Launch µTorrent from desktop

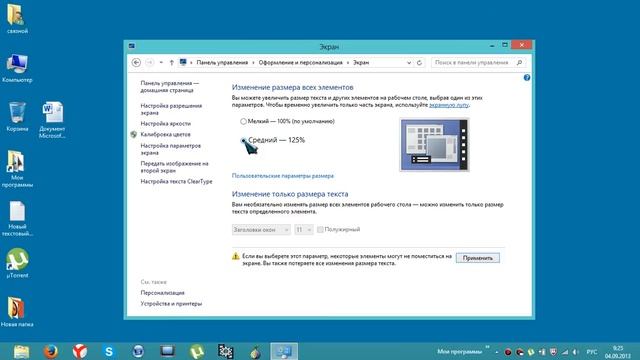click(x=17, y=263)
